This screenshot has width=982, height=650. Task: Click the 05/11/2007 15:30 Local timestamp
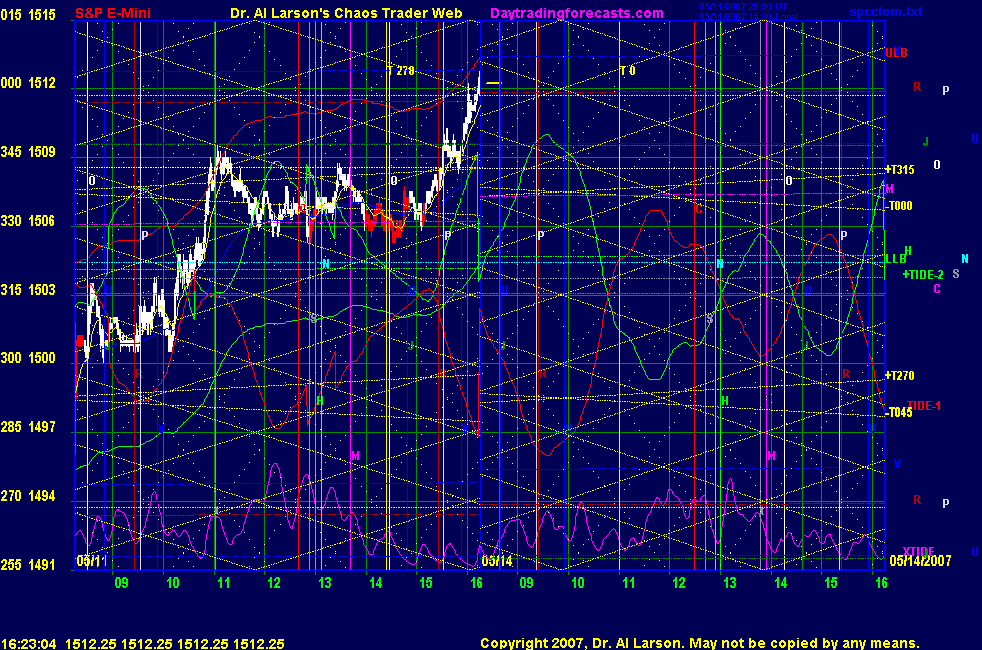749,16
